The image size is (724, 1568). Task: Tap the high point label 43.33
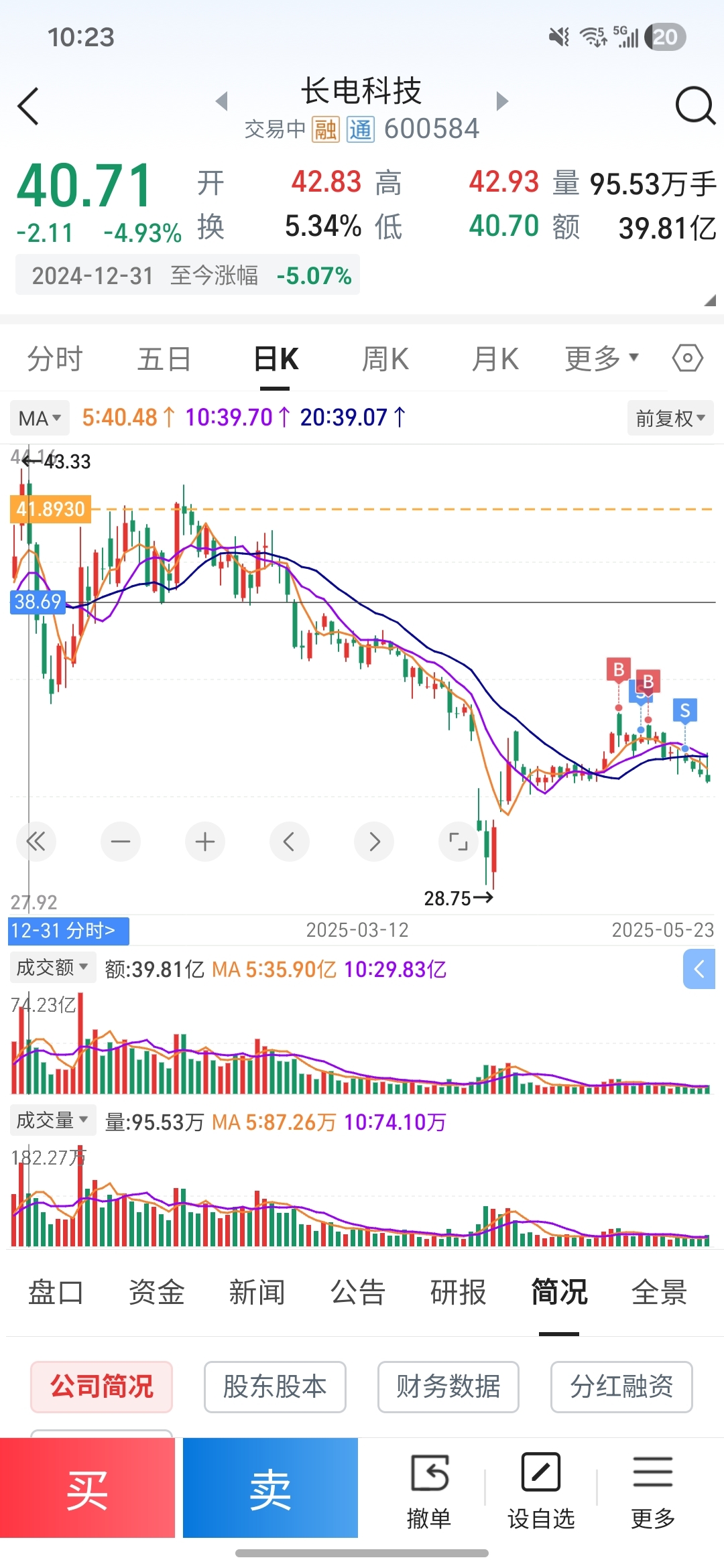(x=56, y=461)
